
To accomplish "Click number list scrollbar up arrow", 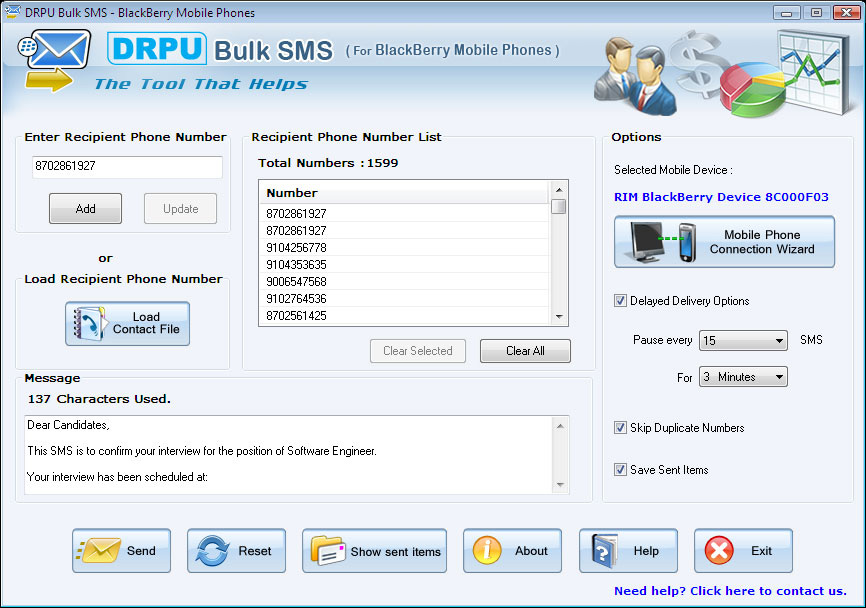I will 559,189.
